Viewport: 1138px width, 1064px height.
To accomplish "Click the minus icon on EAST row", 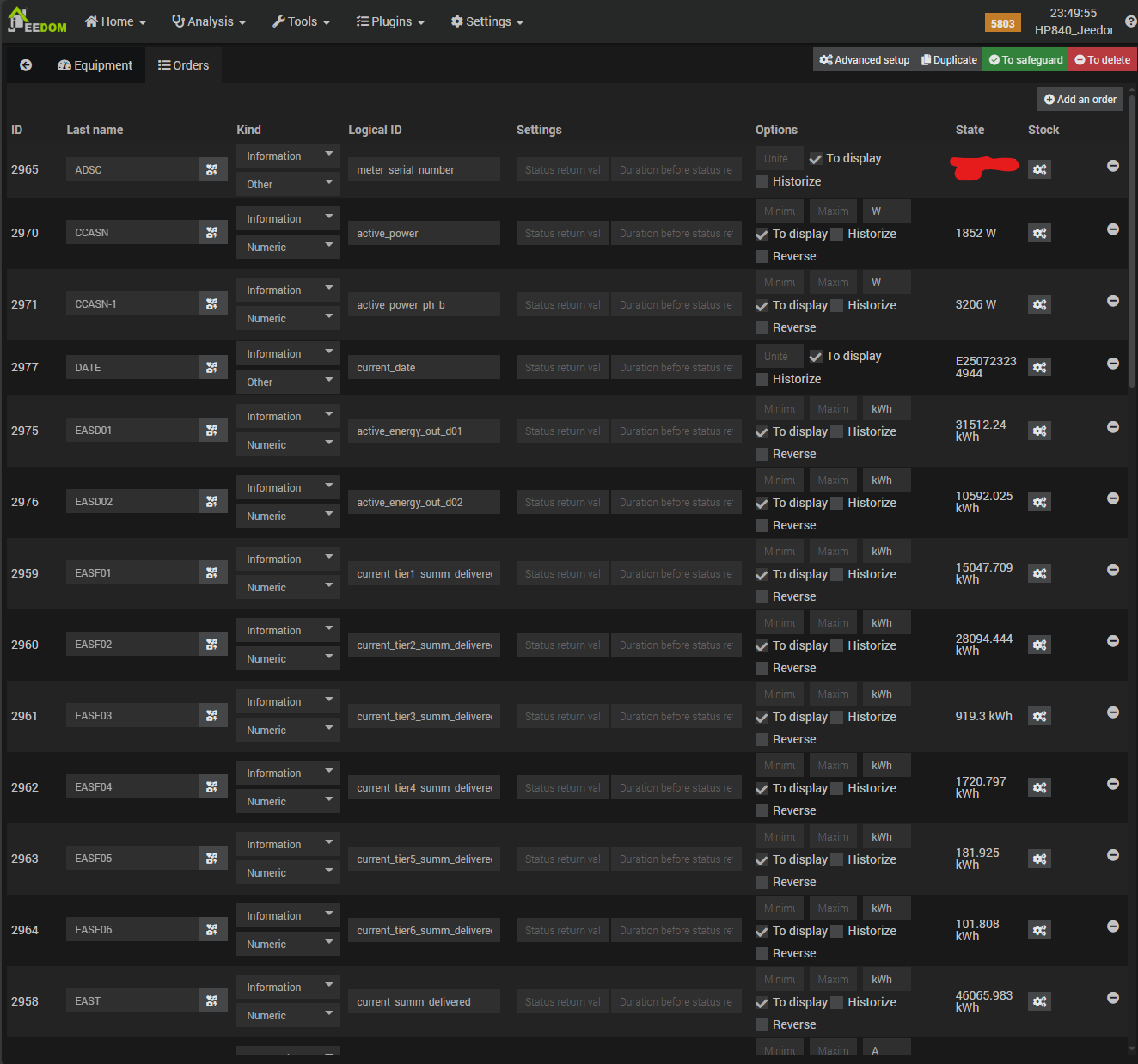I will tap(1112, 998).
